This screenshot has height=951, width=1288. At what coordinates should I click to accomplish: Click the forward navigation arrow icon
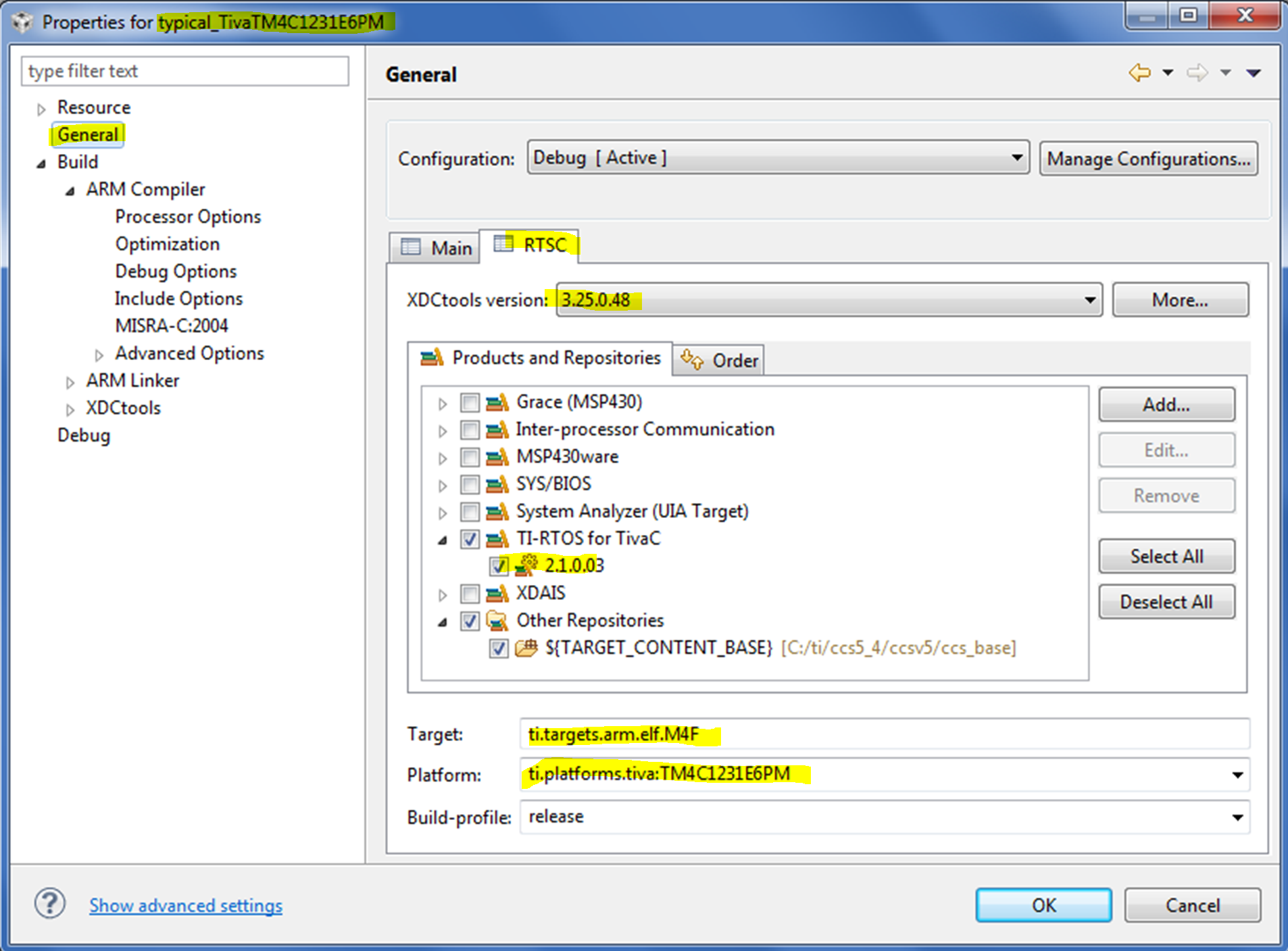[x=1197, y=72]
